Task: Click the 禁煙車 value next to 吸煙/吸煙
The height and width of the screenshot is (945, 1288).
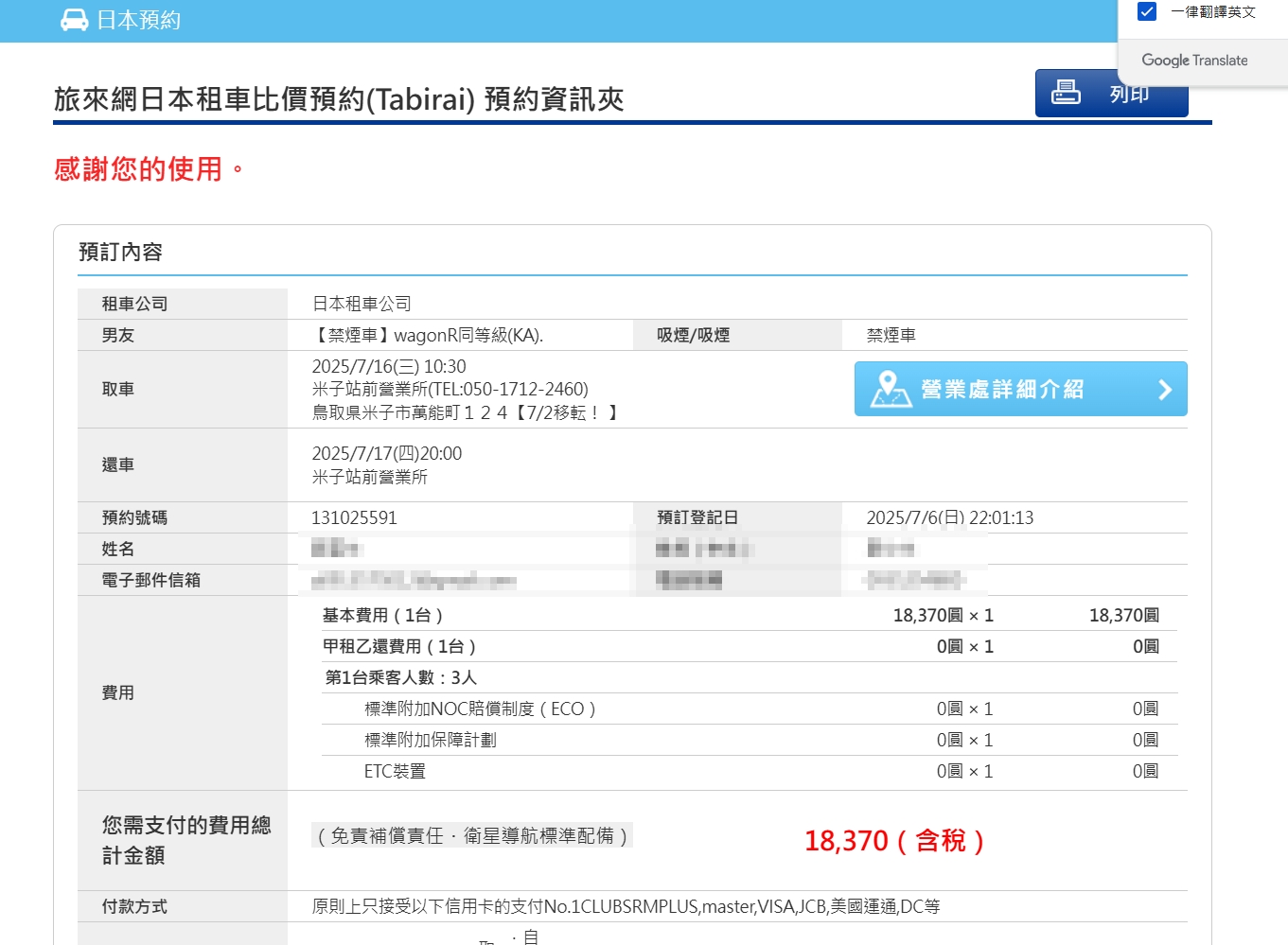Action: click(891, 335)
